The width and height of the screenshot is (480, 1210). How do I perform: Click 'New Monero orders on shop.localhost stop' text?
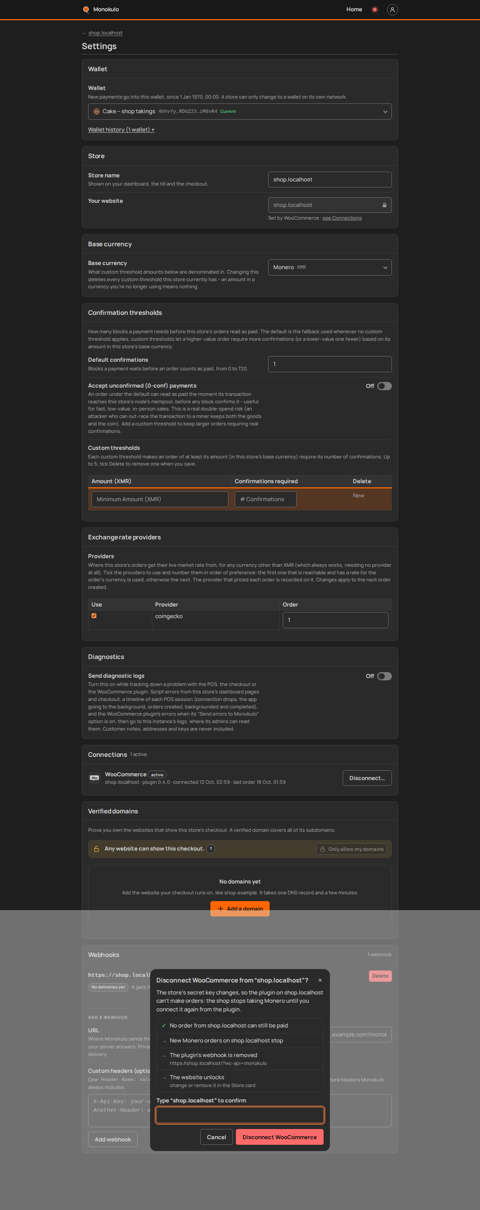(x=226, y=1040)
